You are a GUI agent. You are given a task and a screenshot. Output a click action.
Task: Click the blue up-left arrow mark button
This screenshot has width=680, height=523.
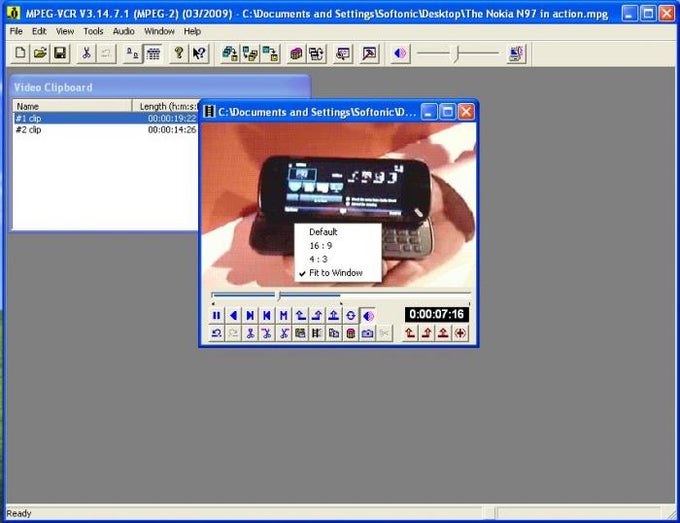300,316
